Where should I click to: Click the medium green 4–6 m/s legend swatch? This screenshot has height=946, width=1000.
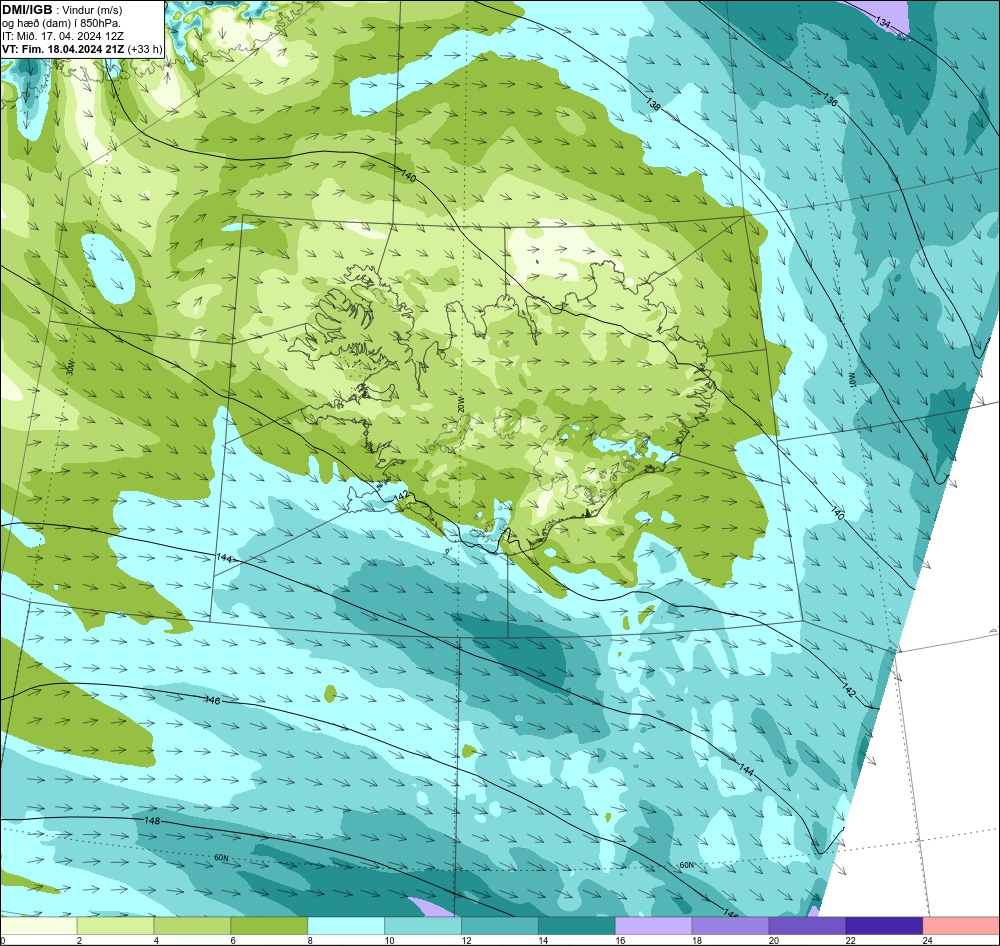click(x=193, y=925)
